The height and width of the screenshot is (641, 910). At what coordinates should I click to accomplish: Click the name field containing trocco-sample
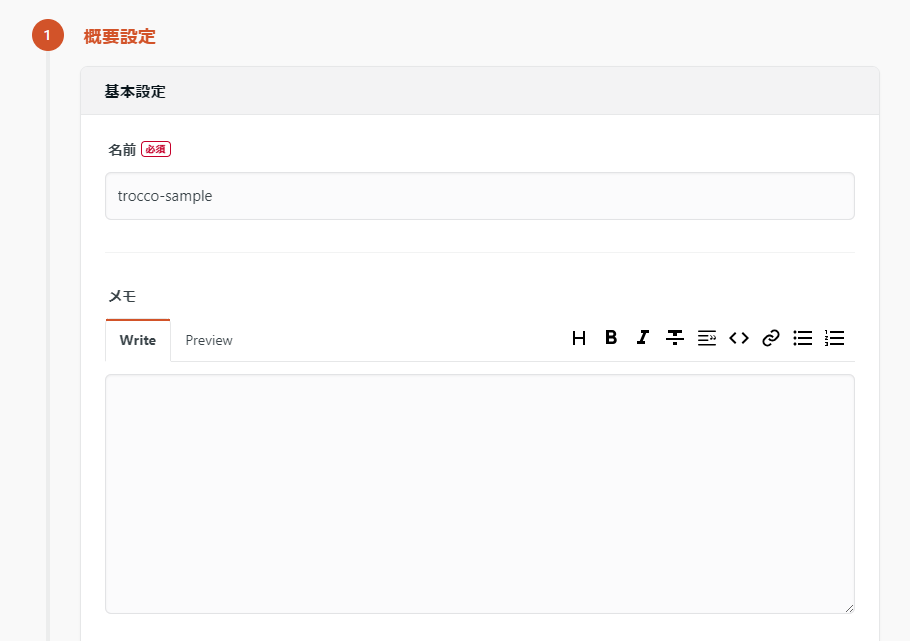(x=479, y=196)
